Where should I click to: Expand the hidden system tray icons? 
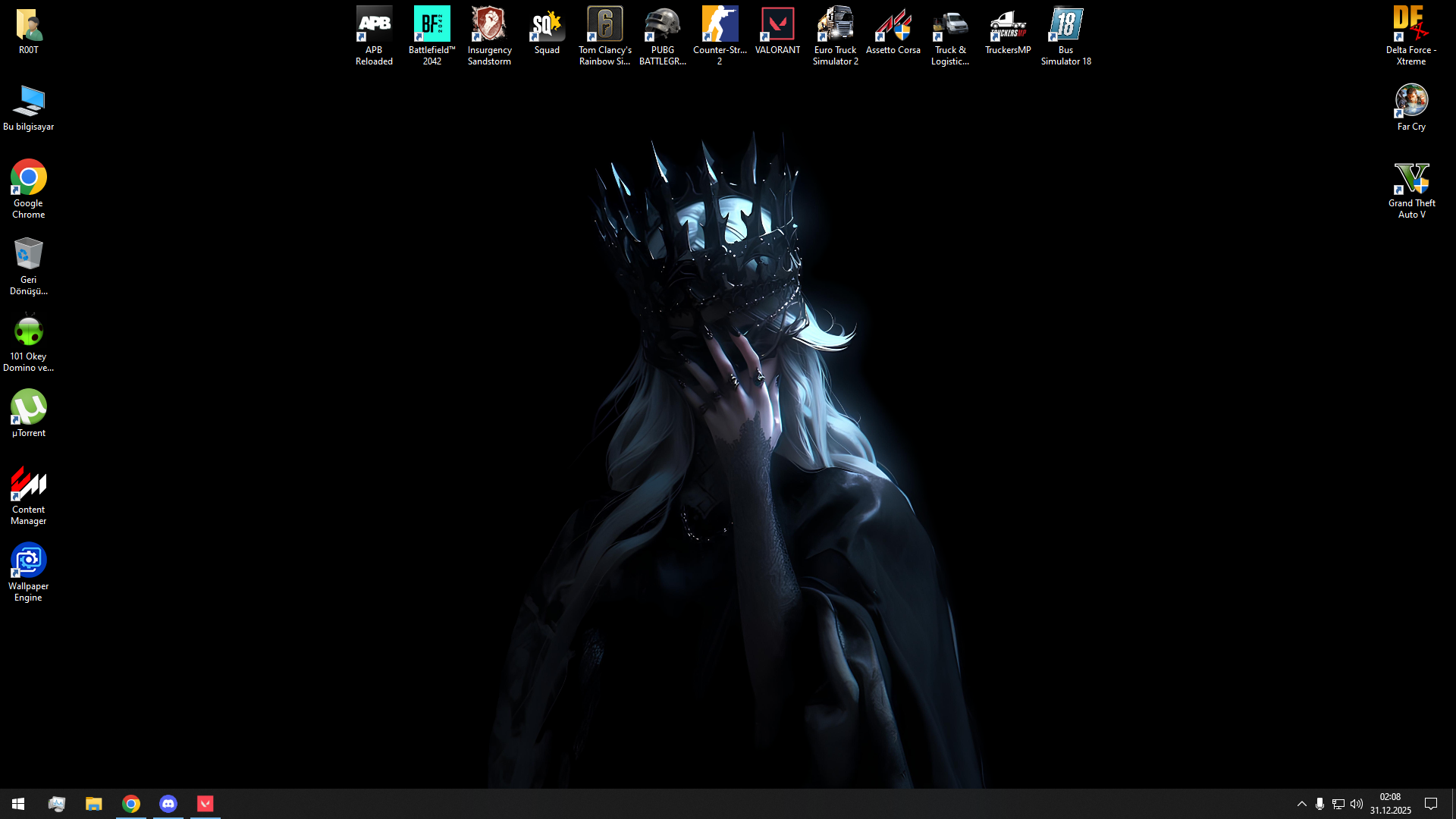coord(1301,804)
